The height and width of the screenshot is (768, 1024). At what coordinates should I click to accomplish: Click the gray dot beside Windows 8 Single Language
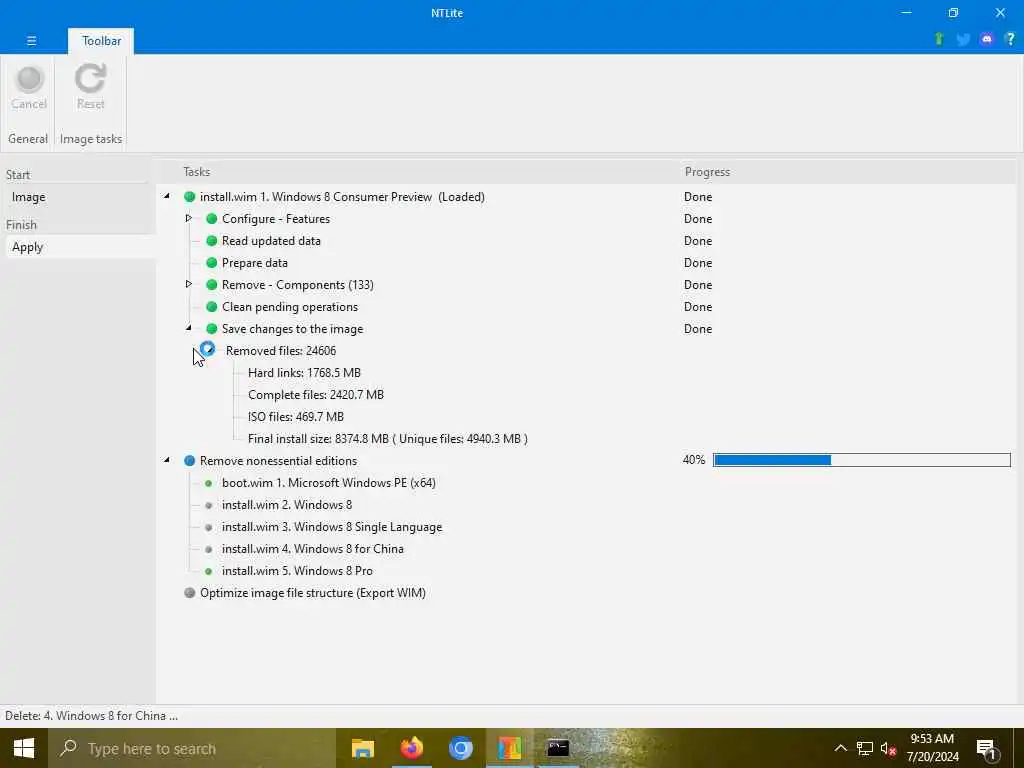click(208, 527)
